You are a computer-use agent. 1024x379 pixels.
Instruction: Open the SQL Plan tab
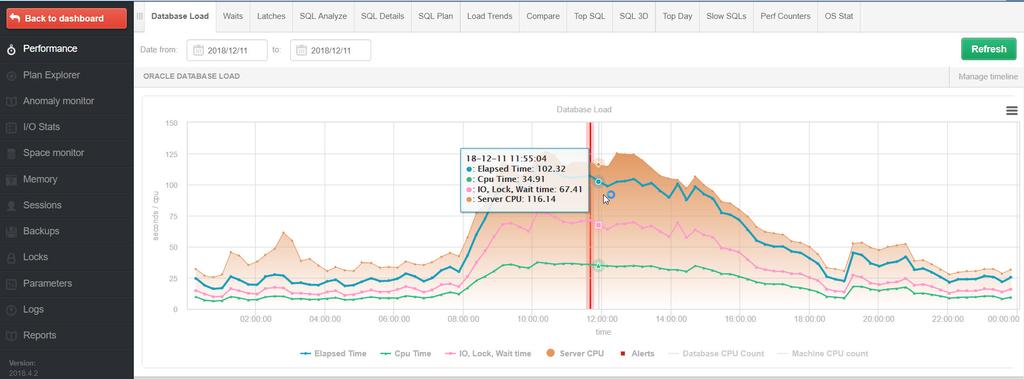pos(436,16)
